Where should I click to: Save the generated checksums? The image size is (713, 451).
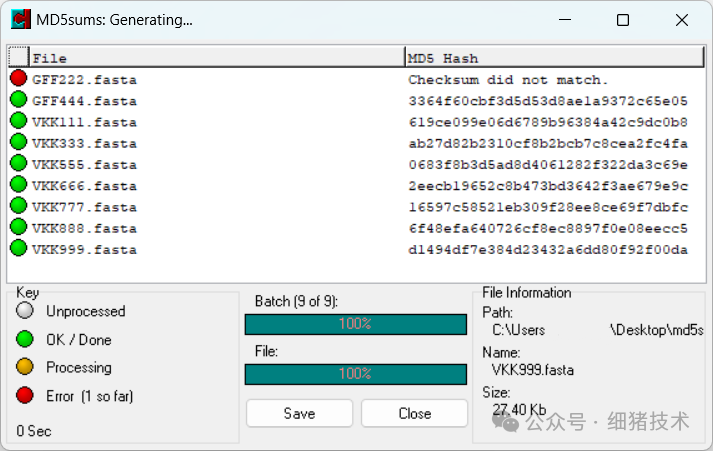coord(299,413)
